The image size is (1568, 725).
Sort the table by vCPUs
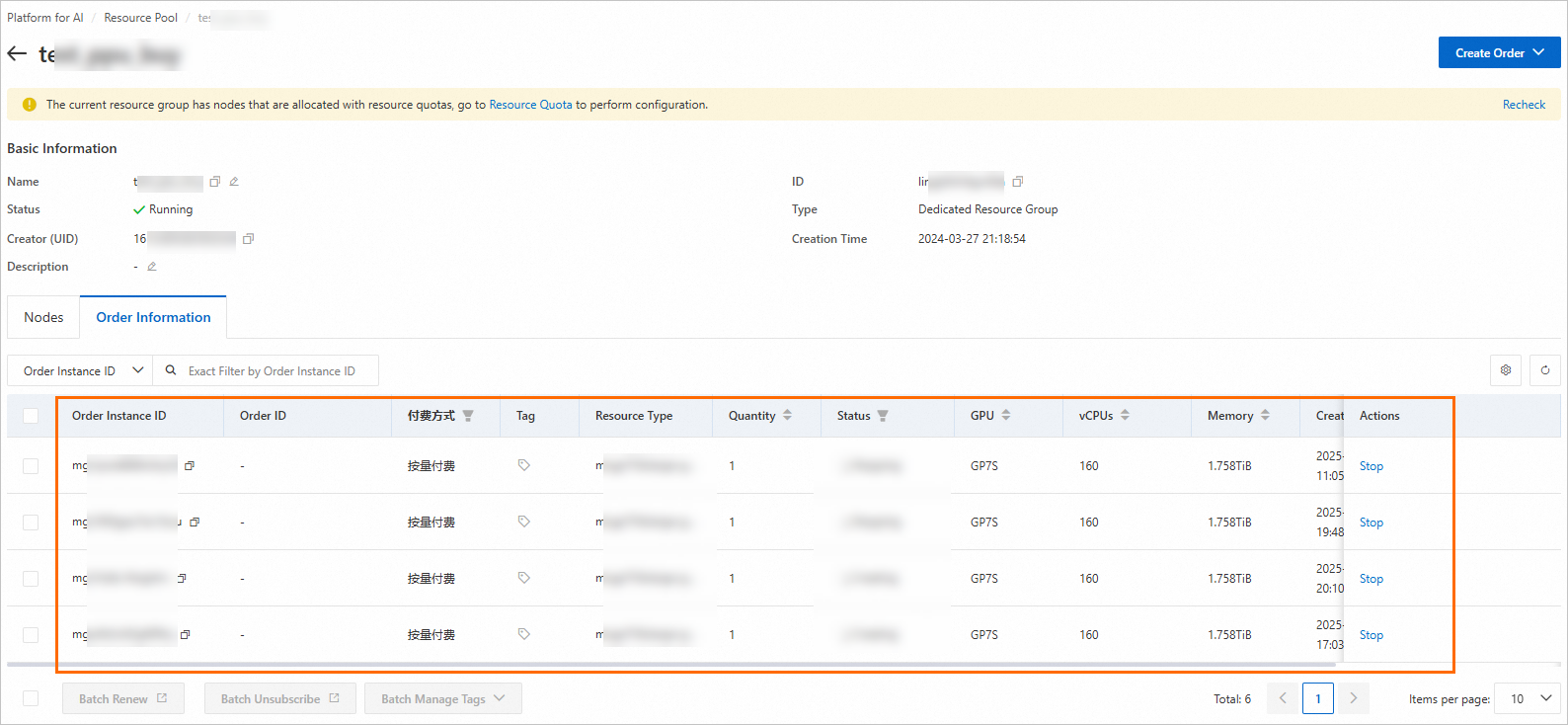[1125, 416]
